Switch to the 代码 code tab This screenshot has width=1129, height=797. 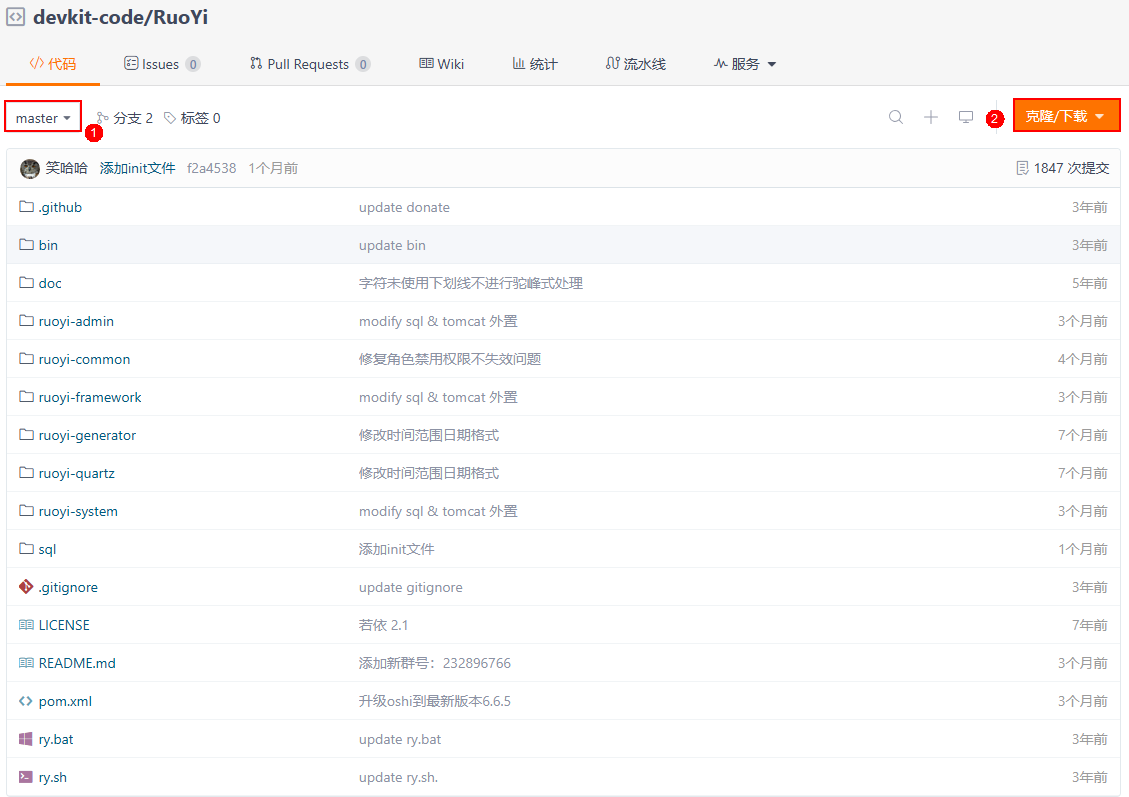coord(53,64)
